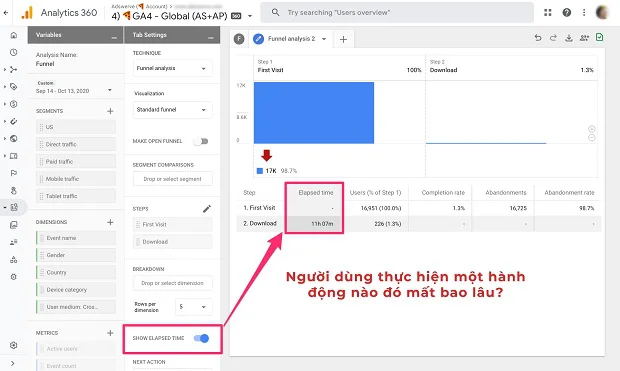Select the Paid traffic segment

tap(76, 161)
